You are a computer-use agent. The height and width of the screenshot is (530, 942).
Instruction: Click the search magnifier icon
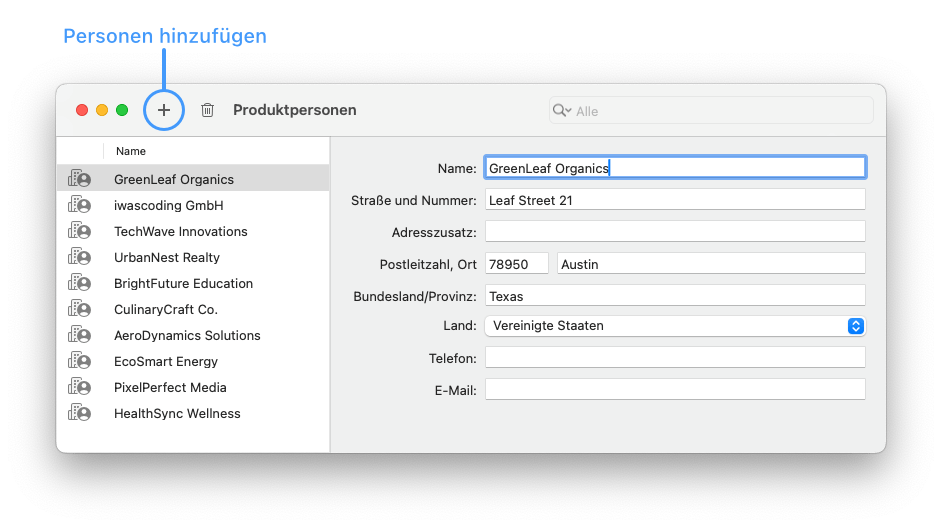coord(561,111)
